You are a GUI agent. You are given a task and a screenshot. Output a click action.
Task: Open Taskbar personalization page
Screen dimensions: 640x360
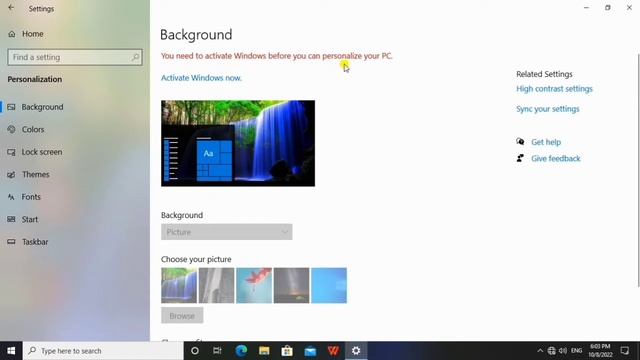point(35,242)
